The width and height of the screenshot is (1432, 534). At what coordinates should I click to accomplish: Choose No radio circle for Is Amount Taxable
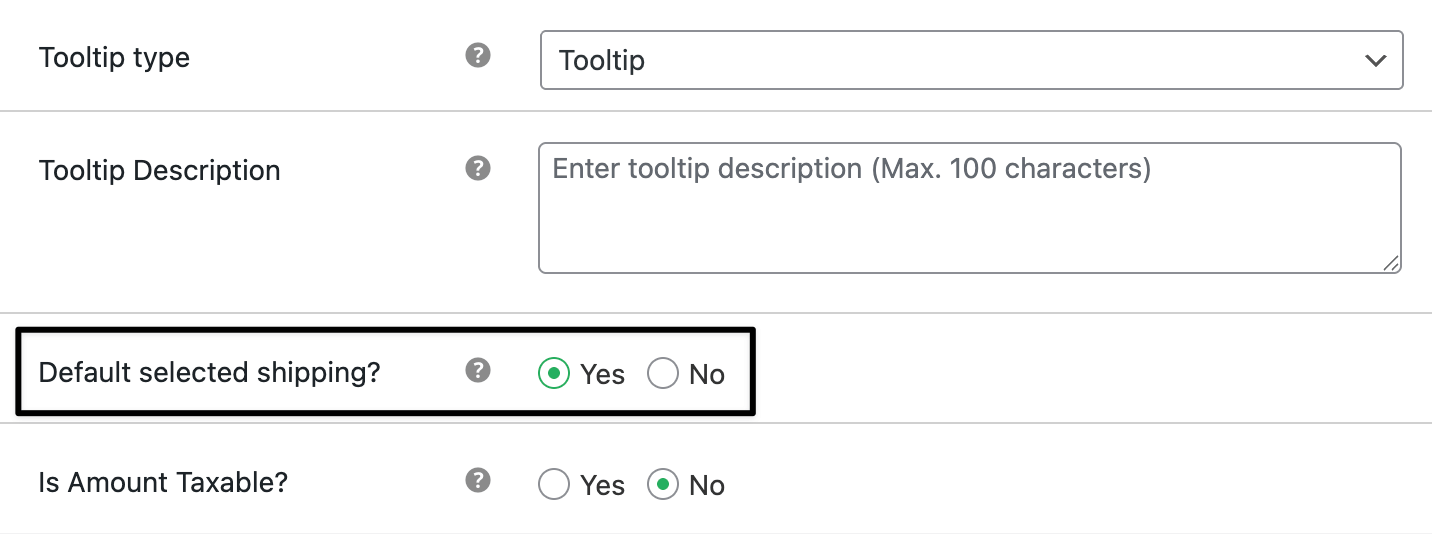(x=662, y=485)
